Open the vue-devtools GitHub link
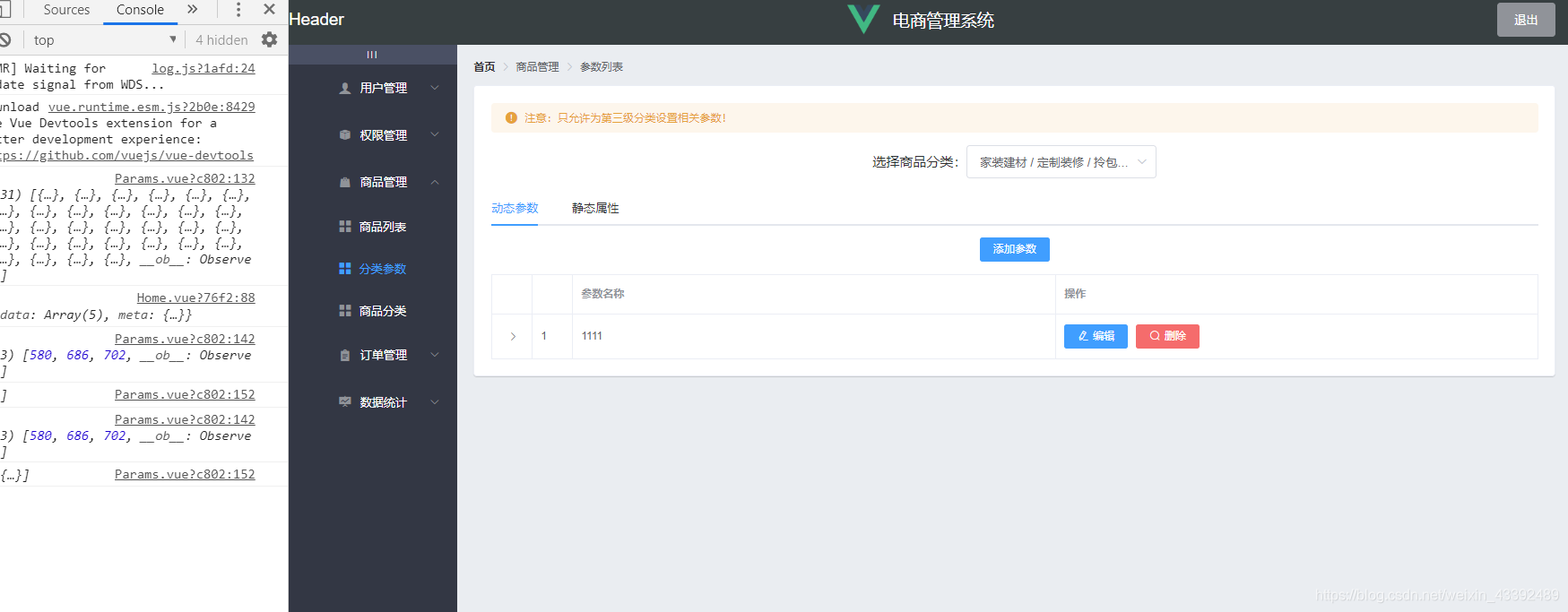The width and height of the screenshot is (1568, 612). click(x=126, y=155)
